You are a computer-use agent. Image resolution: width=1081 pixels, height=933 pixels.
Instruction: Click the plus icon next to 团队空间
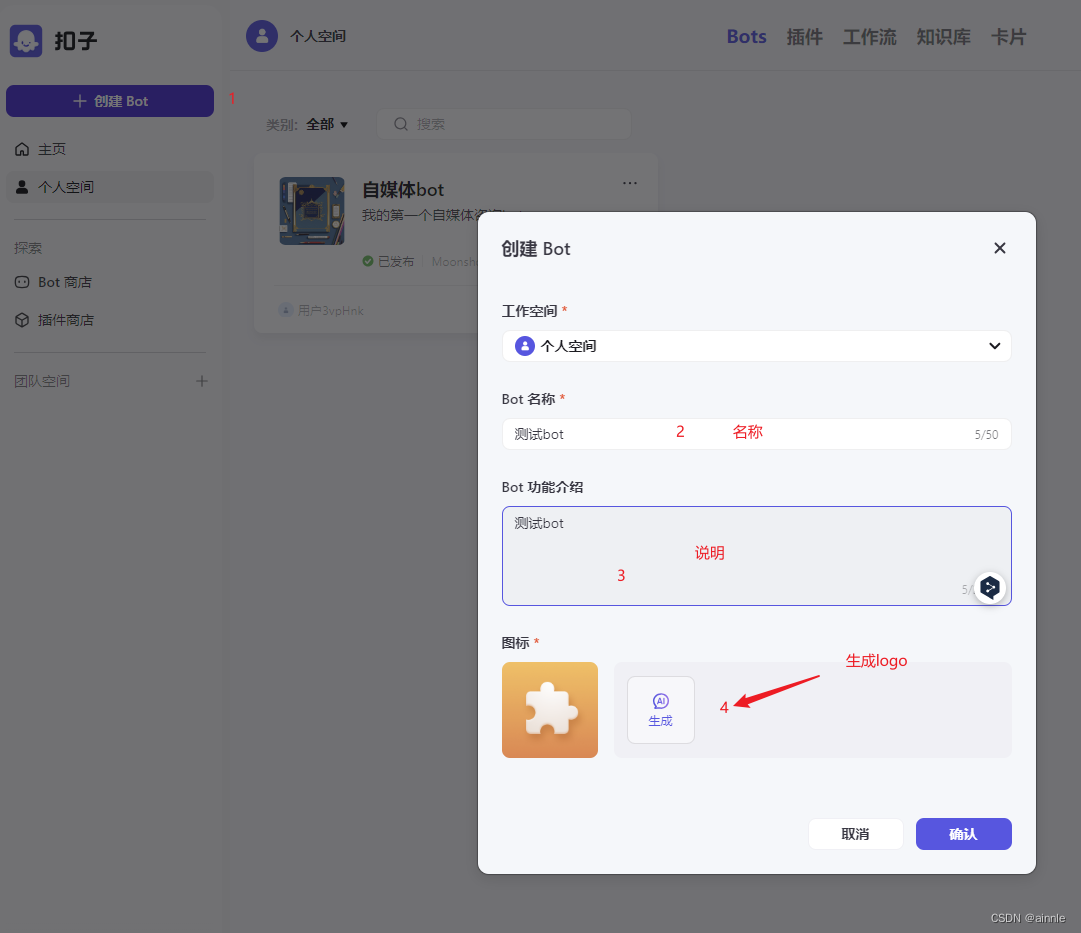pos(201,381)
